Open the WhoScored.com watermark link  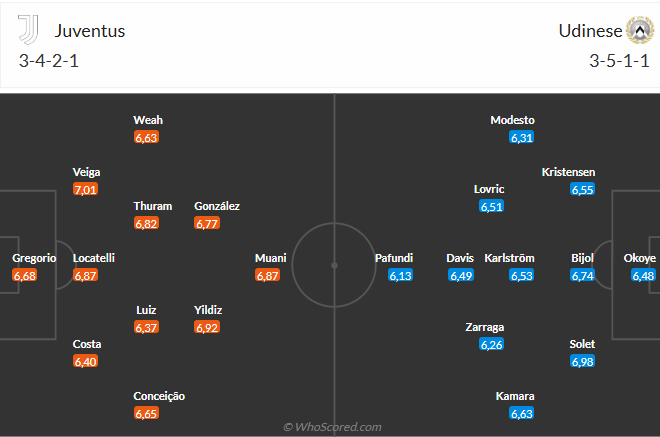[331, 427]
